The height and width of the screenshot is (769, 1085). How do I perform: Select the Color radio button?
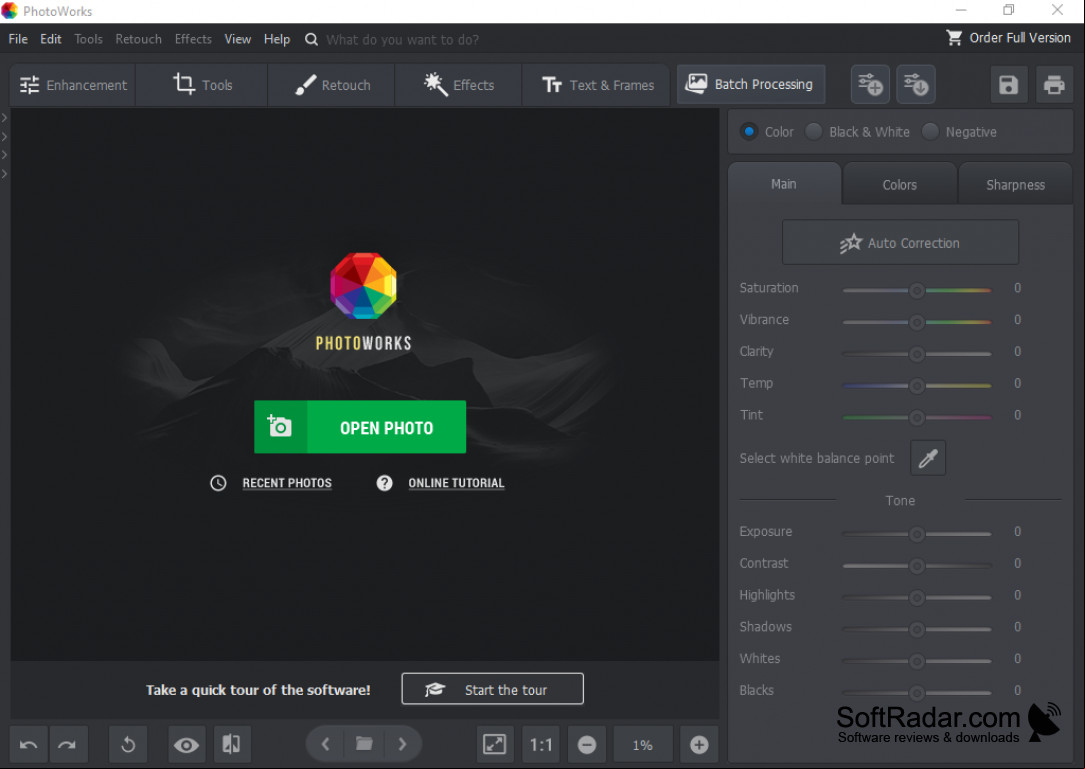(749, 132)
